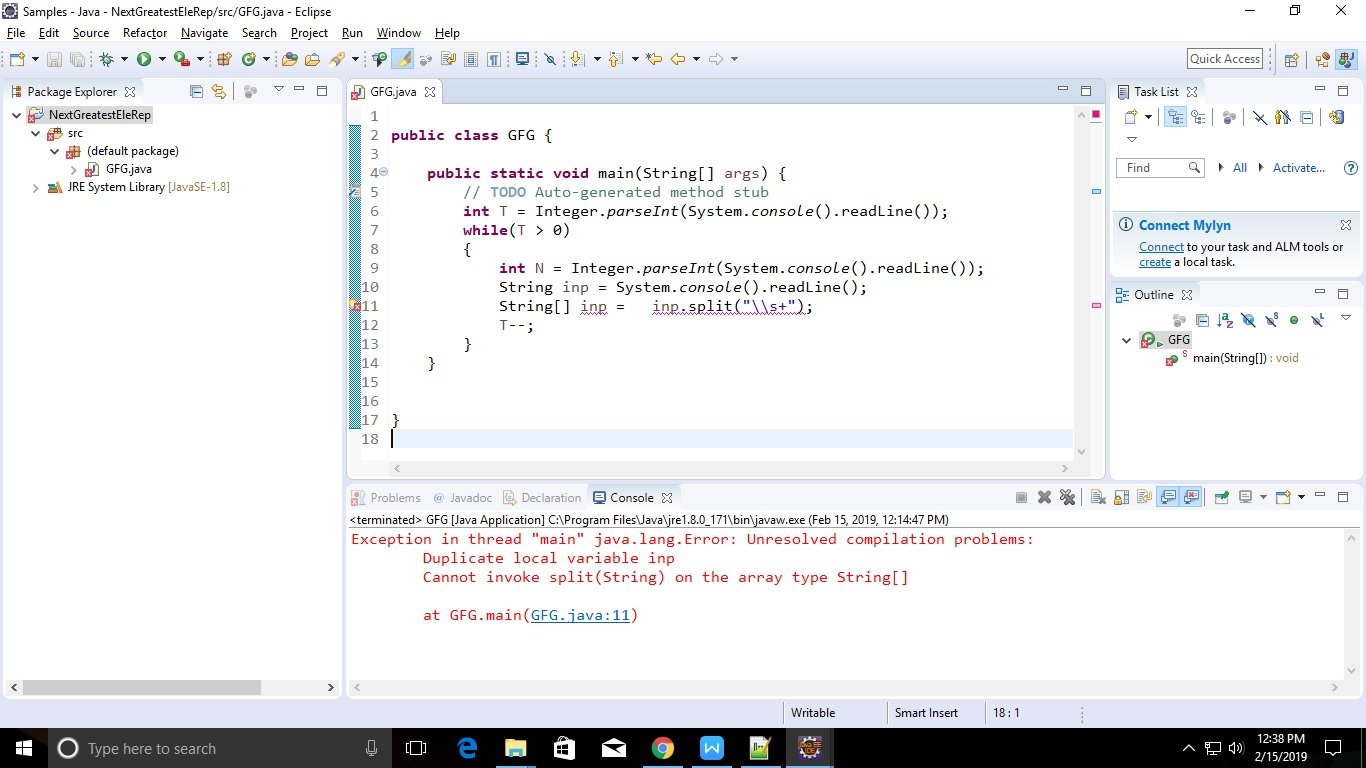Open Microsoft Edge from taskbar
The image size is (1366, 768).
point(467,748)
